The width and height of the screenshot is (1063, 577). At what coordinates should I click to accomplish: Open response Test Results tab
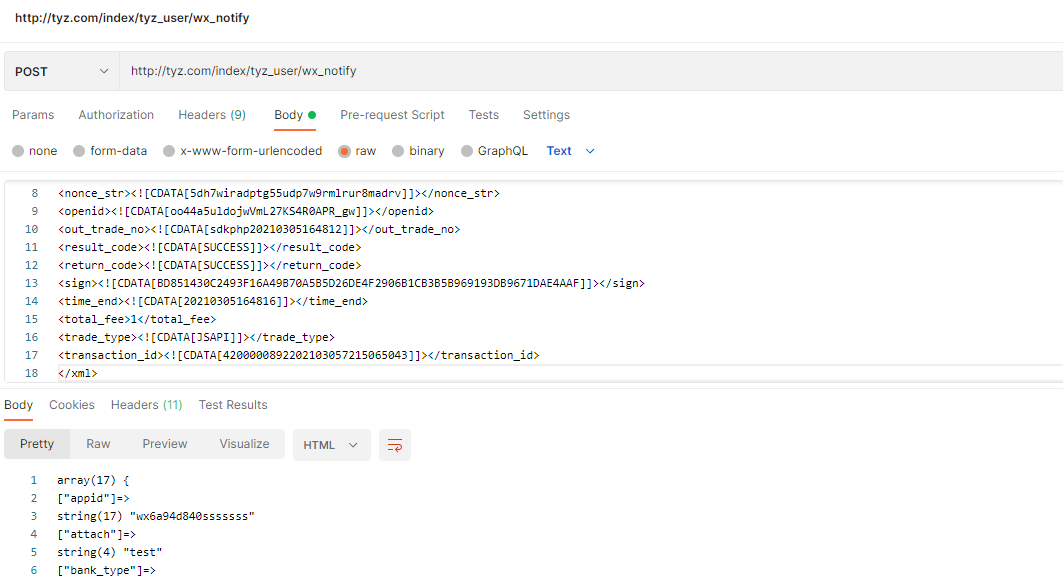[233, 405]
